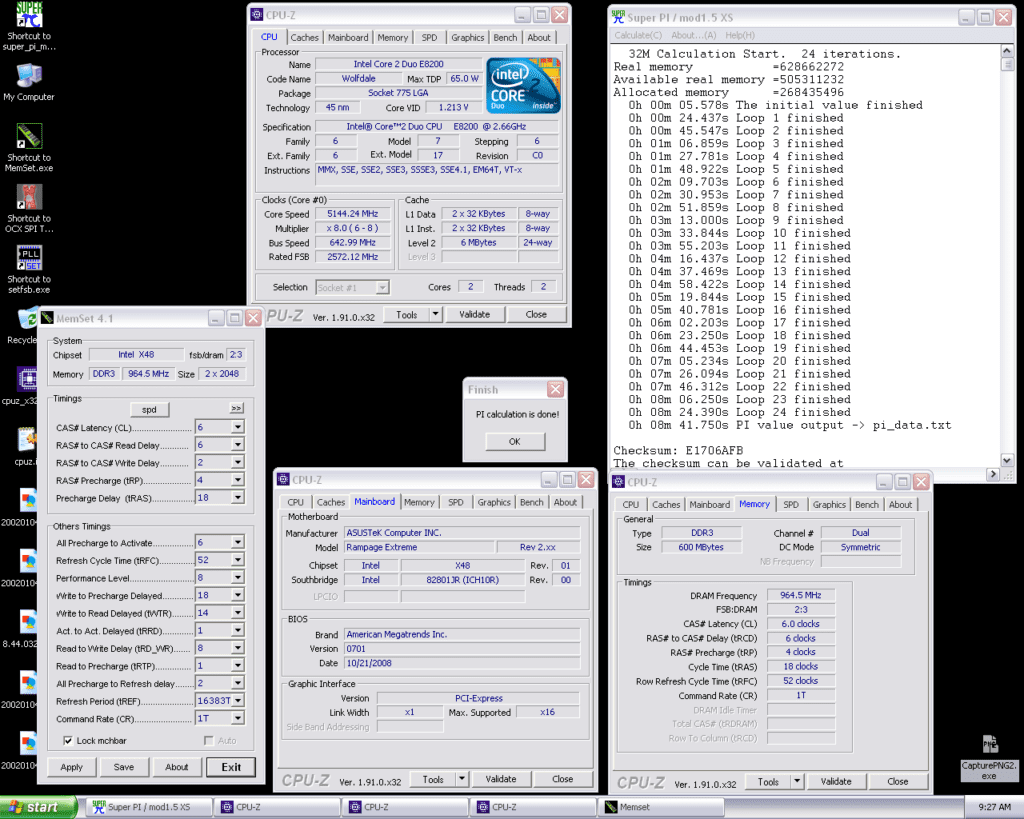The image size is (1024, 819).
Task: Open the Super PI shortcut desktop icon
Action: pos(29,14)
